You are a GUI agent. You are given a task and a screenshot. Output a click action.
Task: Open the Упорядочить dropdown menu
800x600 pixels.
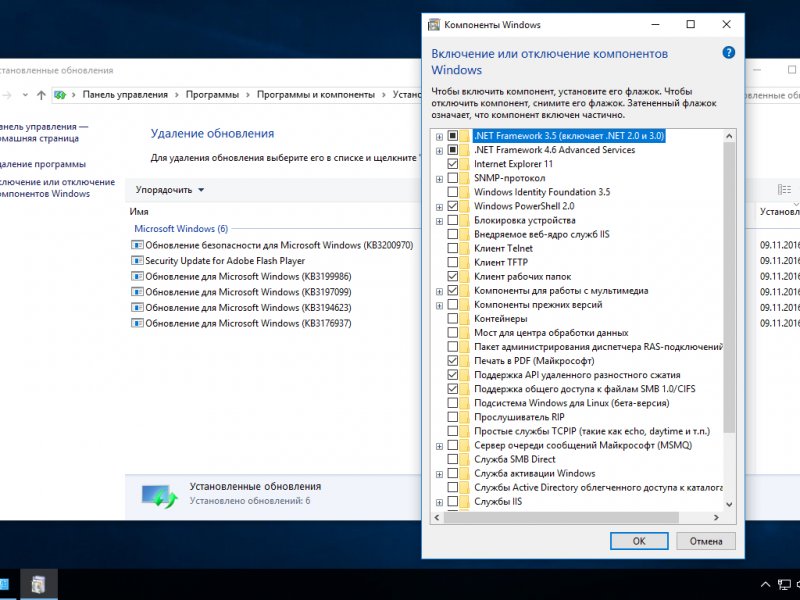pyautogui.click(x=169, y=190)
